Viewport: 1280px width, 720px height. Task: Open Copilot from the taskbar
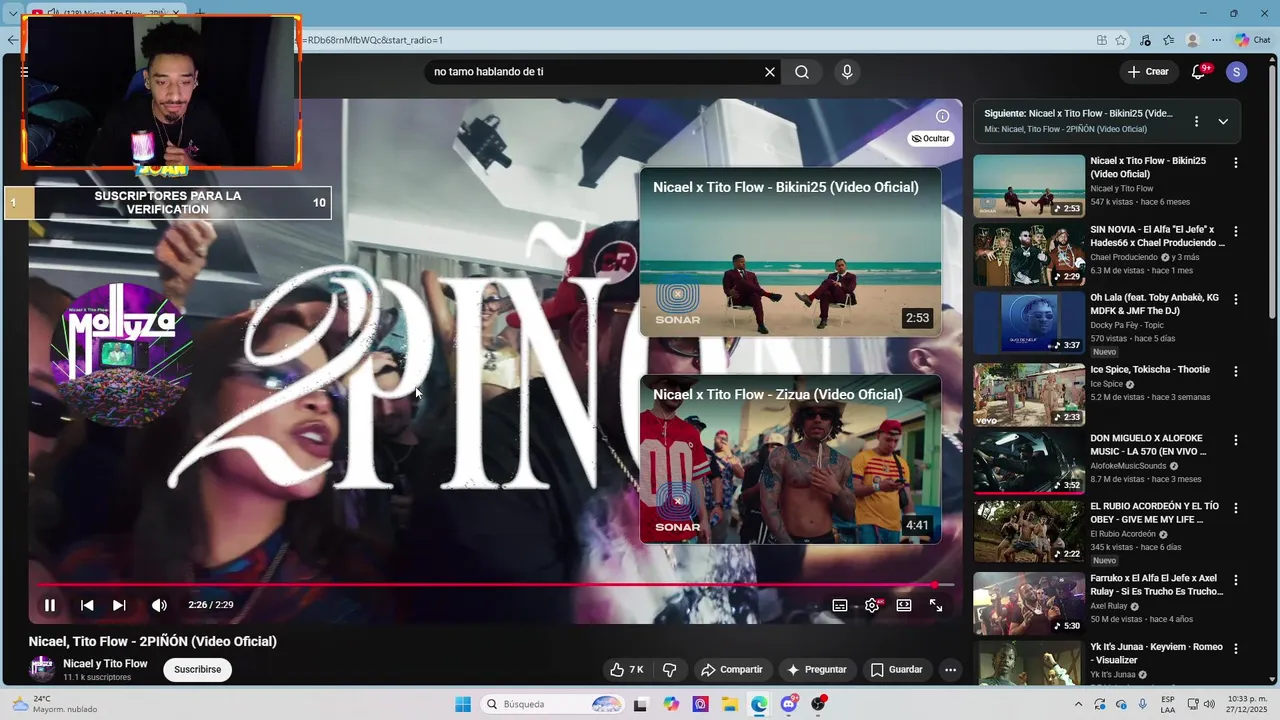click(x=671, y=704)
